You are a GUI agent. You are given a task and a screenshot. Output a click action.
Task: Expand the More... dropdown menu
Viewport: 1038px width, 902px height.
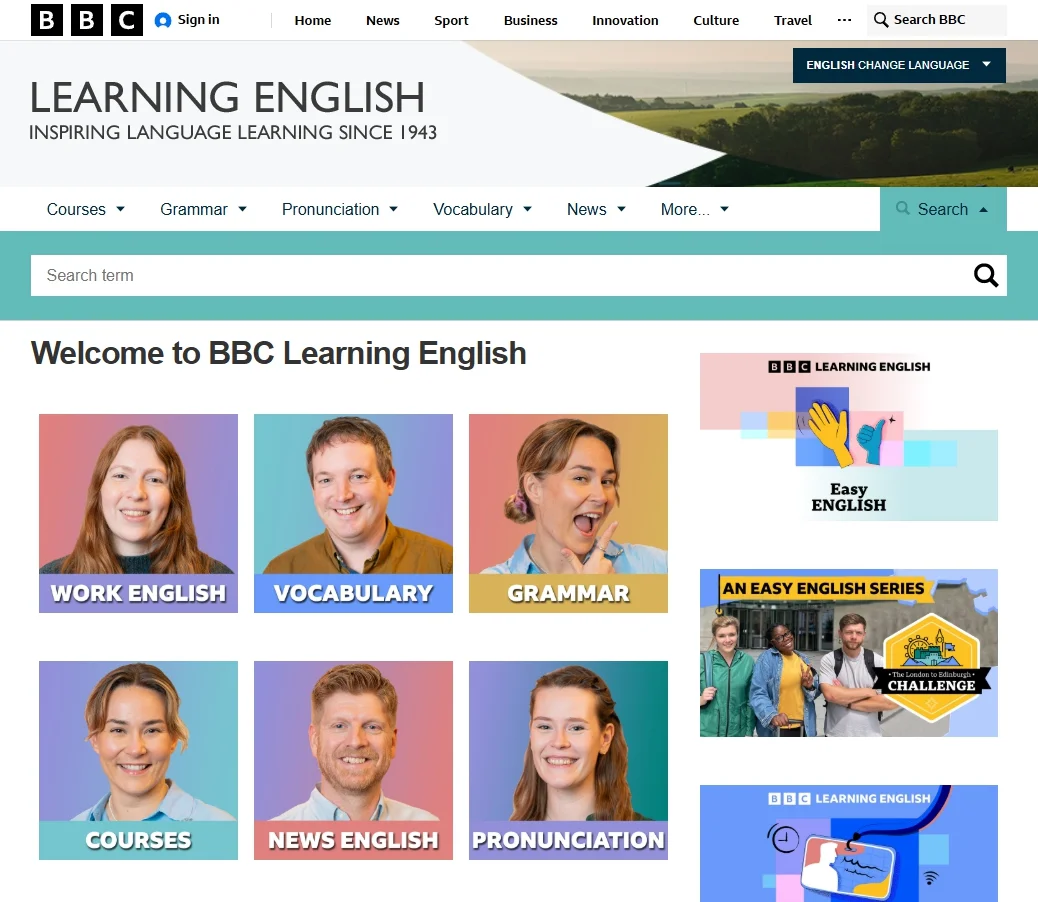click(694, 209)
